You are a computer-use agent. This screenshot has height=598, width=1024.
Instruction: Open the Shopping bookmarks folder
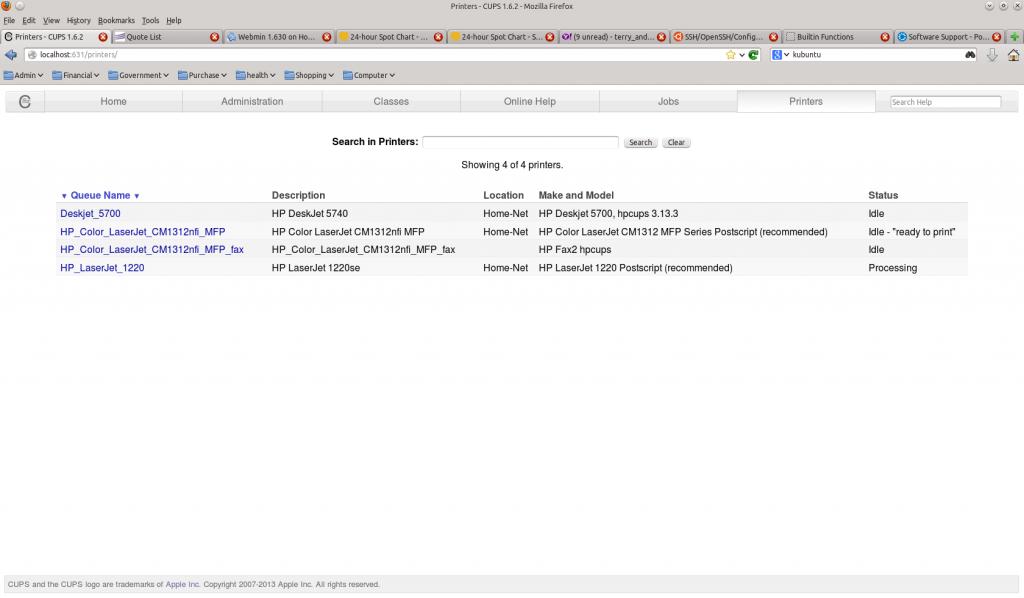click(x=310, y=75)
